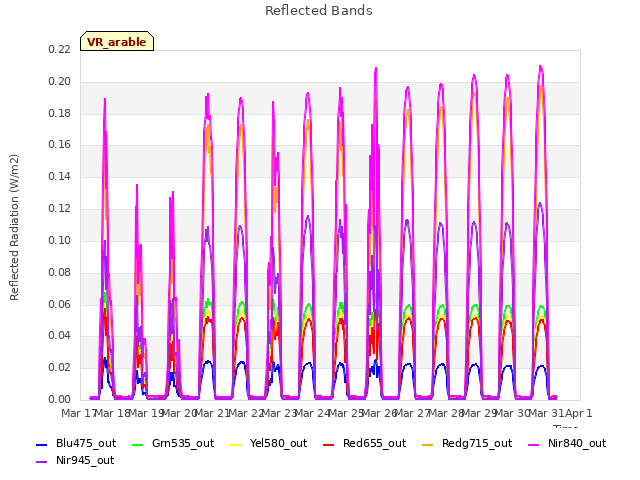640x480 pixels.
Task: Select the Nir840_out legend entry
Action: [567, 443]
